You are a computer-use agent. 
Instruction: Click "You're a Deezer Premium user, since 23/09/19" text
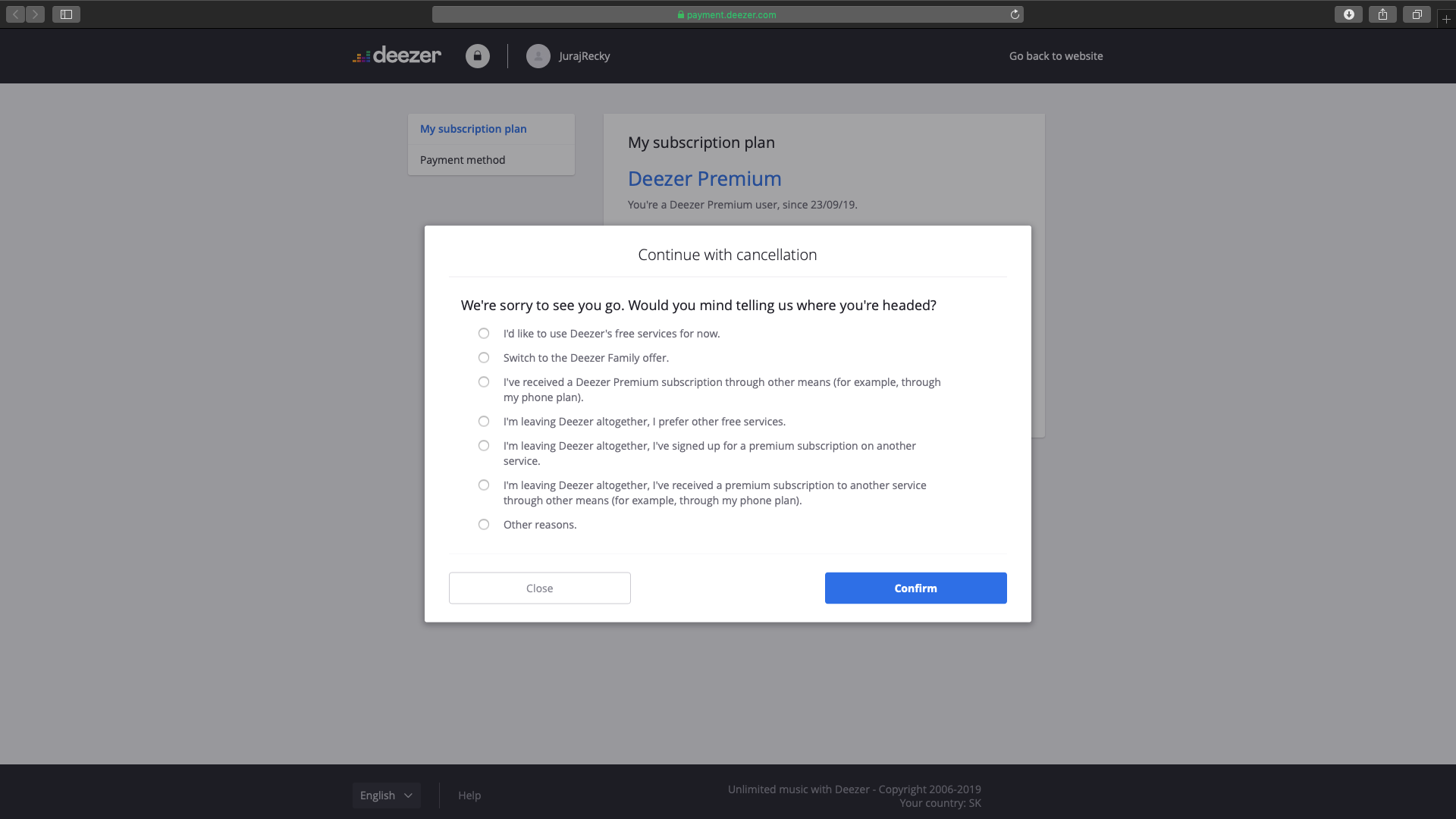pos(742,205)
